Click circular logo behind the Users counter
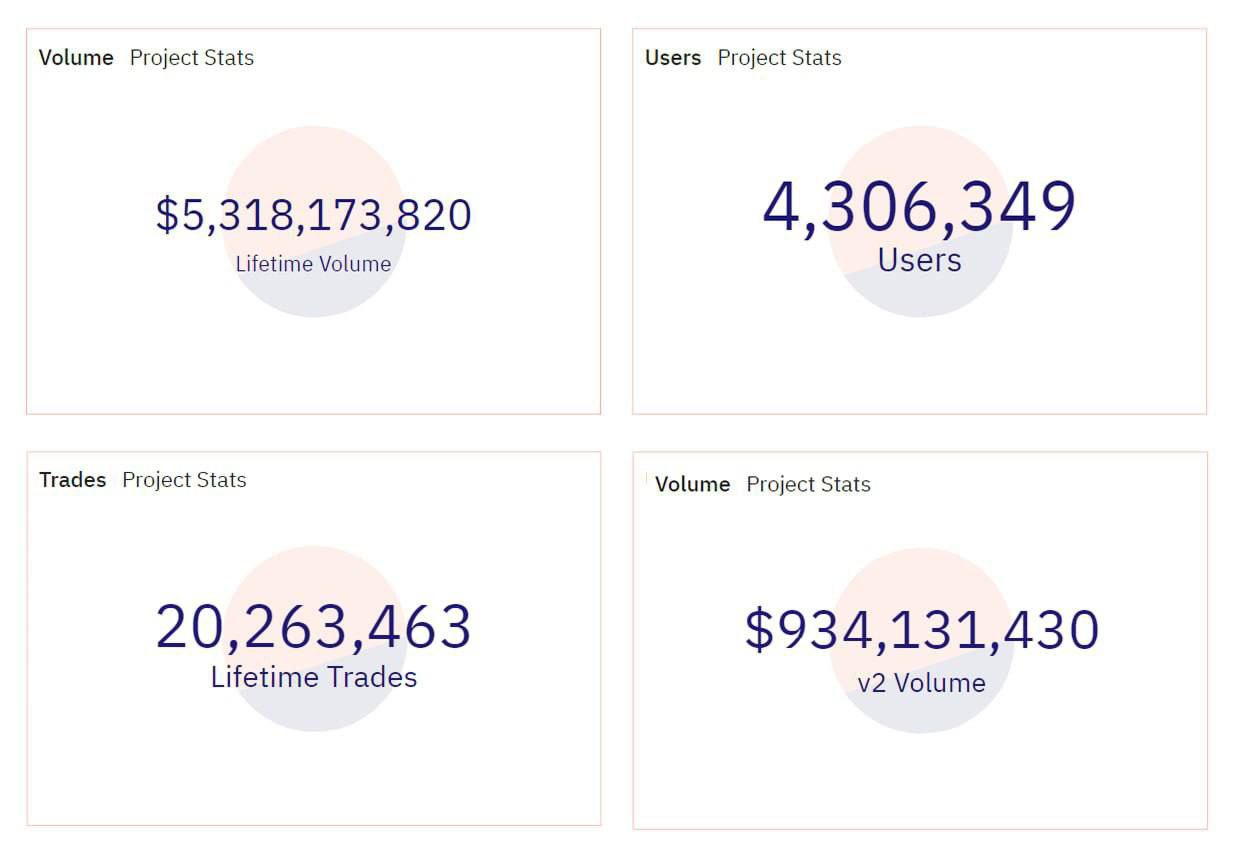Screen dimensions: 1237x856 click(x=919, y=150)
